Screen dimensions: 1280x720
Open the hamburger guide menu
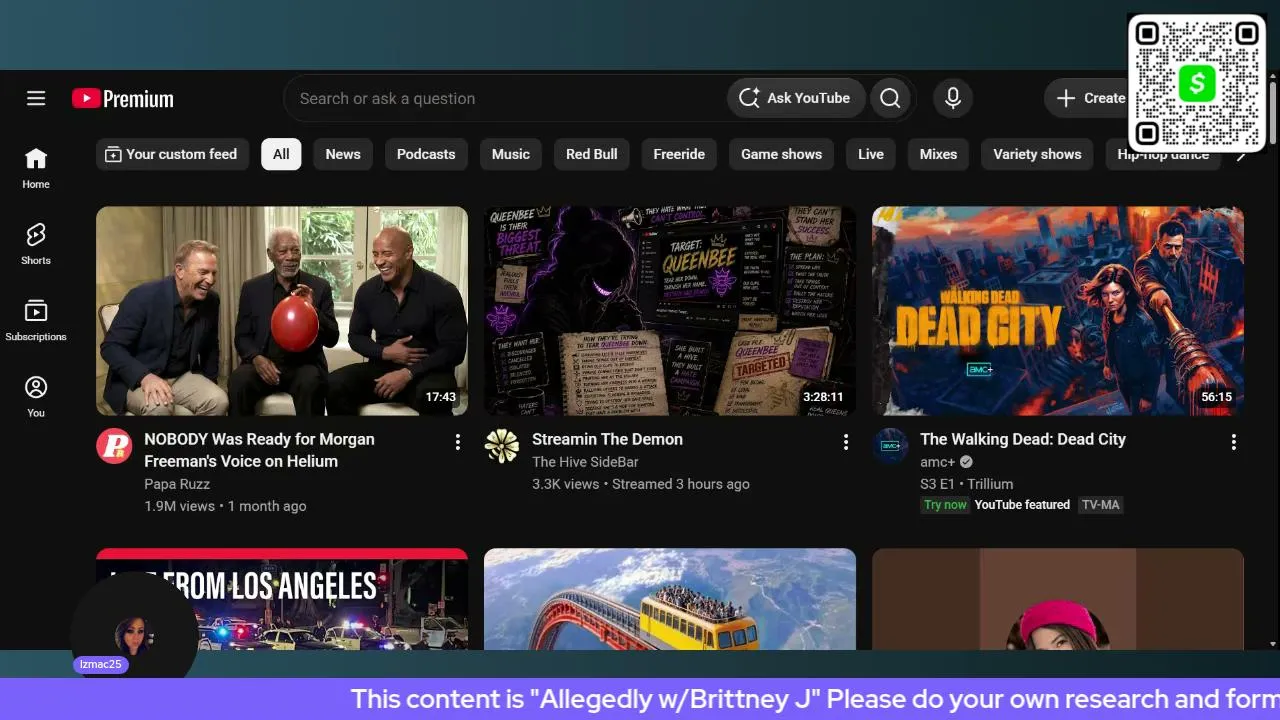coord(36,98)
